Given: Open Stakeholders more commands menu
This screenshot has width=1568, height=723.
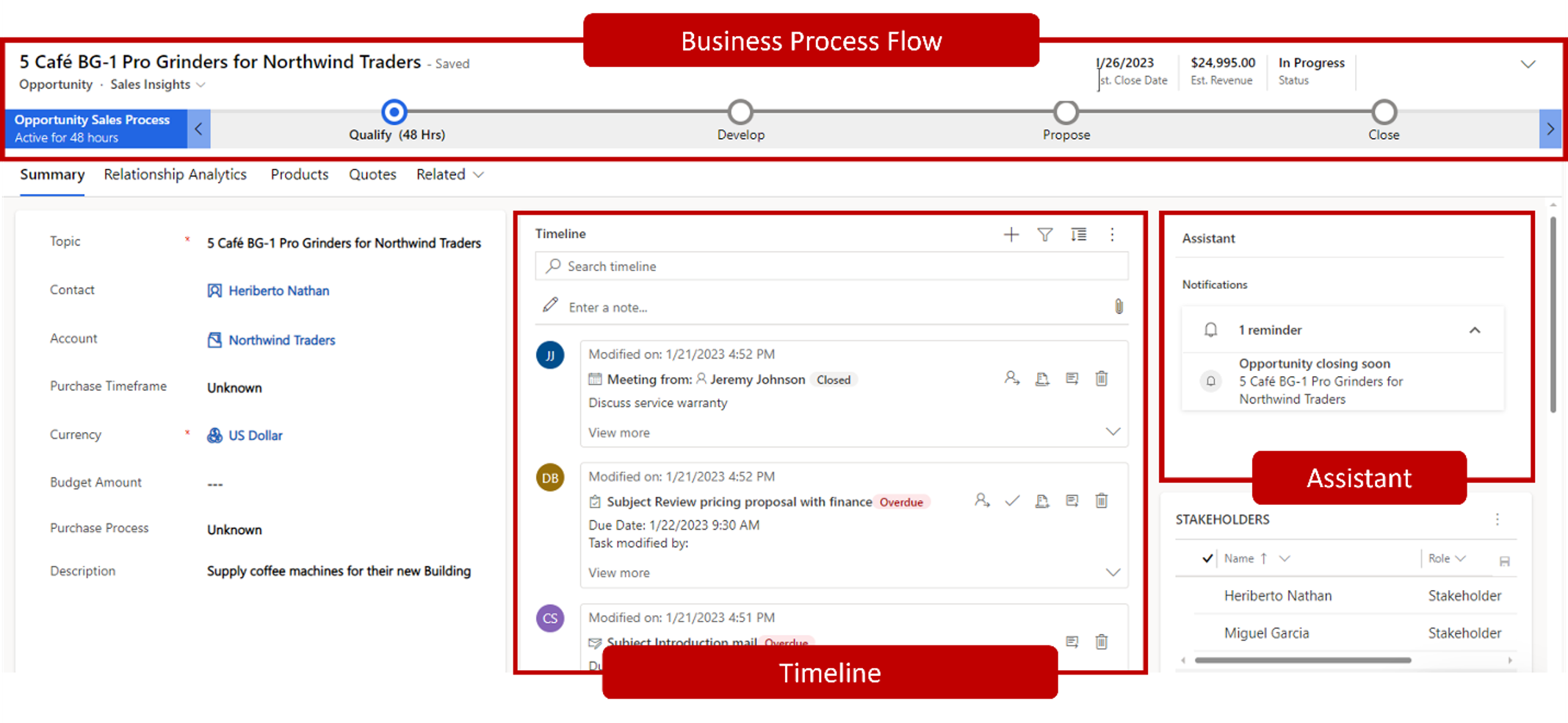Looking at the screenshot, I should 1497,519.
